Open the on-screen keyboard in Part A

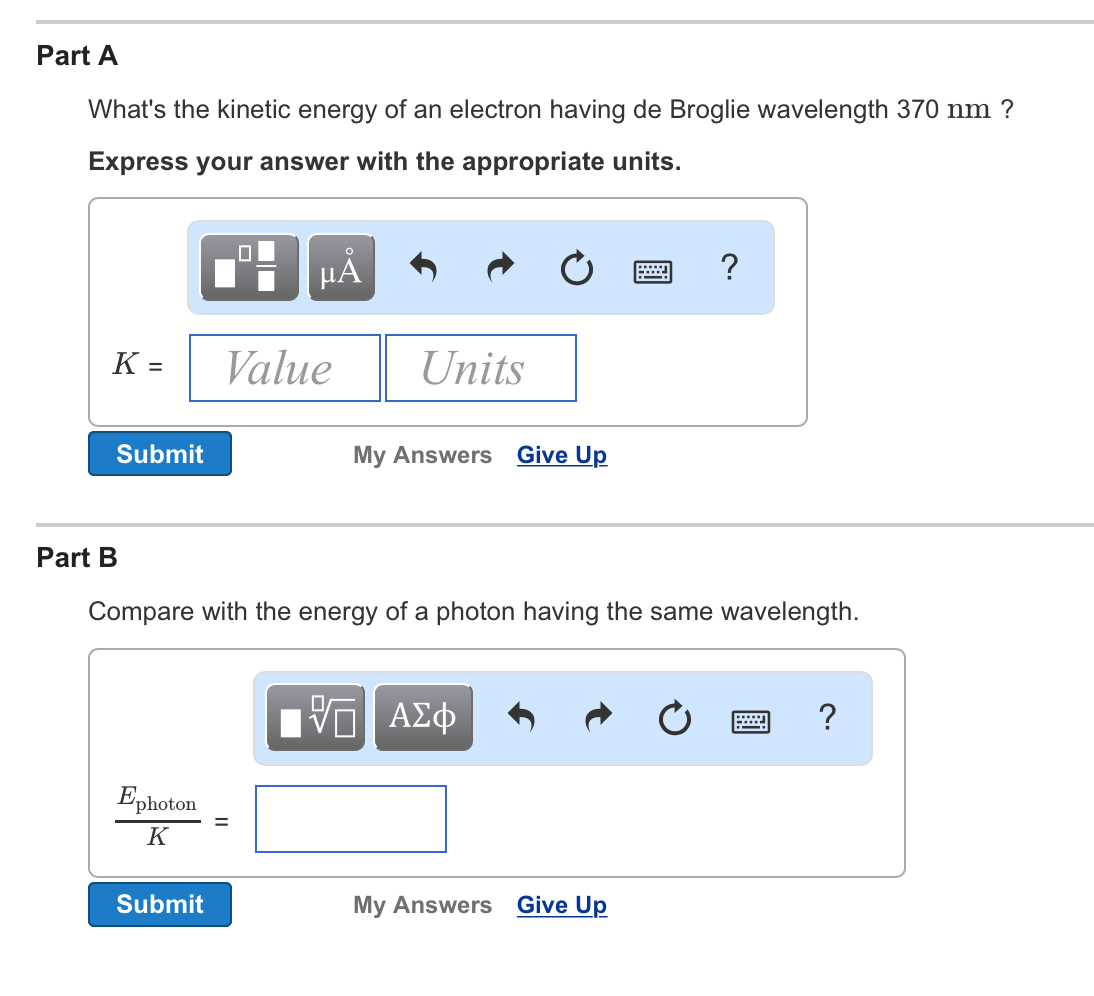[x=652, y=269]
